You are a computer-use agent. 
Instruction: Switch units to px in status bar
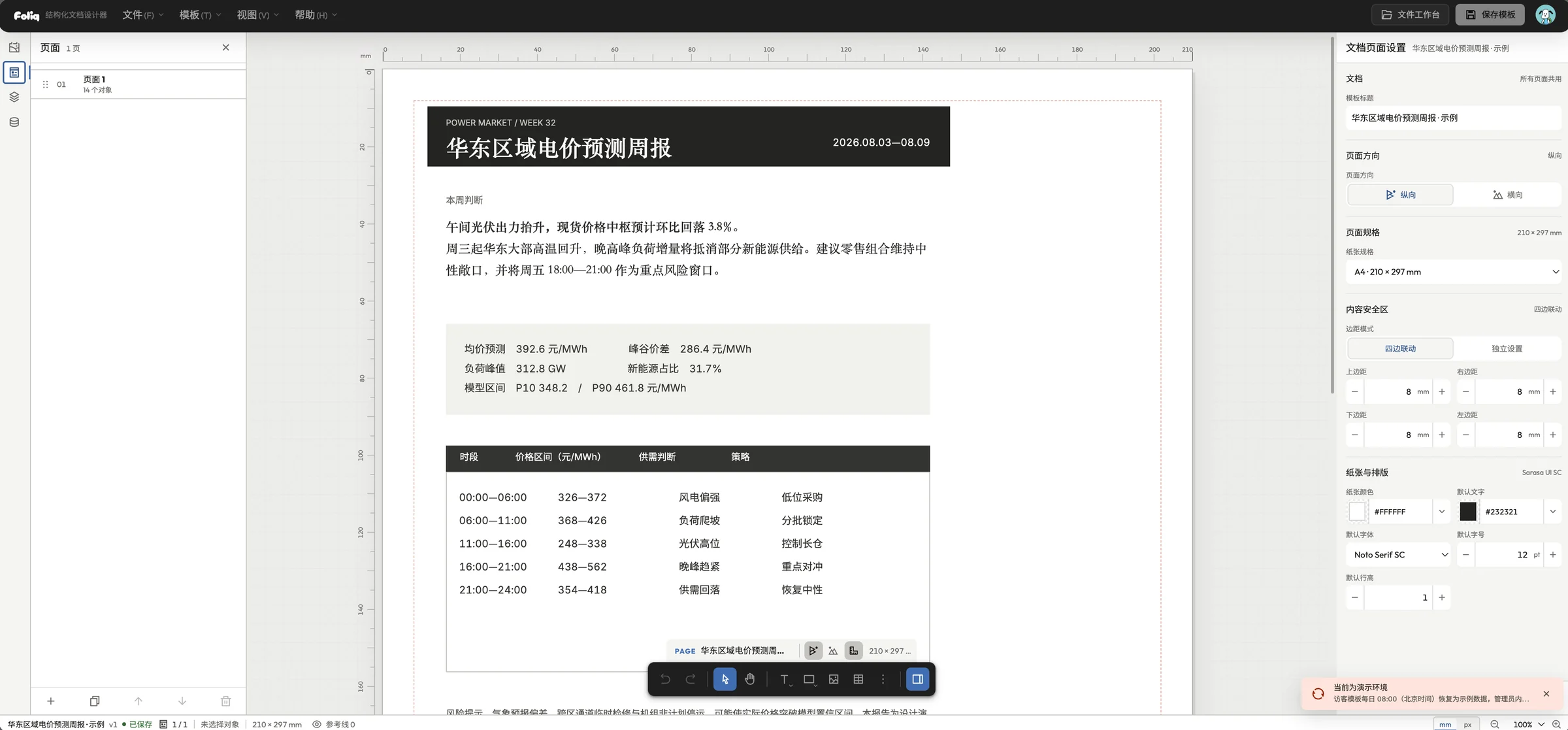pos(1467,724)
